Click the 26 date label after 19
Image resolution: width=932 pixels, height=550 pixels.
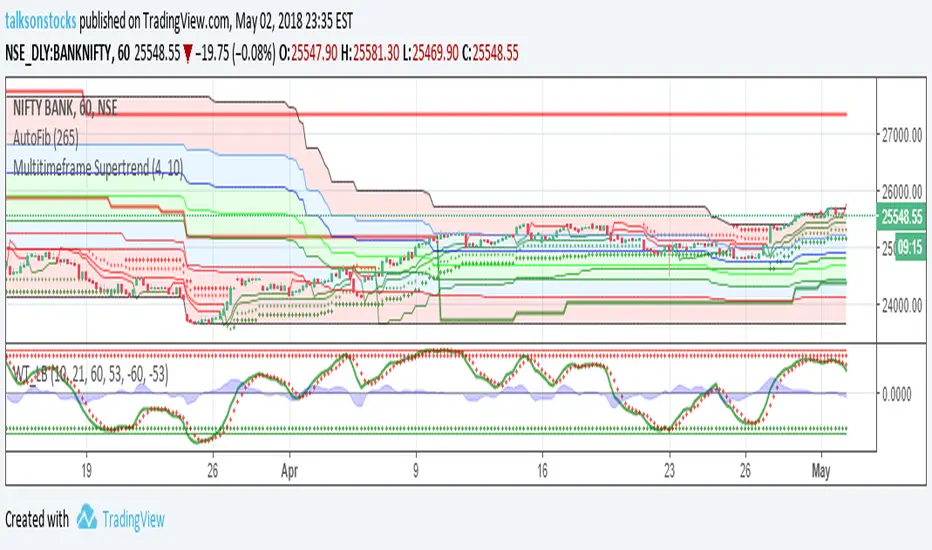(x=212, y=471)
